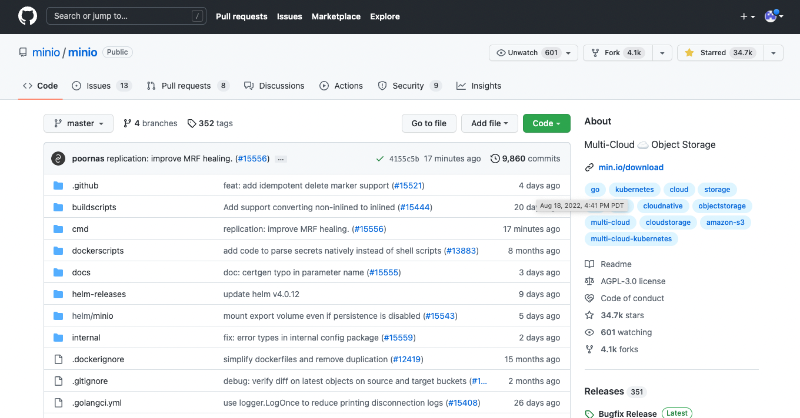
Task: Open the min.io/download link
Action: point(631,167)
